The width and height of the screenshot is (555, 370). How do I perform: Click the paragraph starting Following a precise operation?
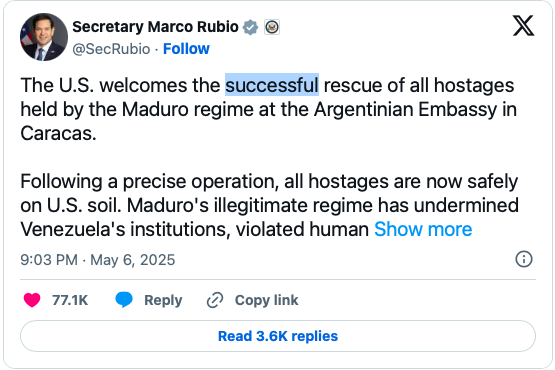tap(269, 205)
